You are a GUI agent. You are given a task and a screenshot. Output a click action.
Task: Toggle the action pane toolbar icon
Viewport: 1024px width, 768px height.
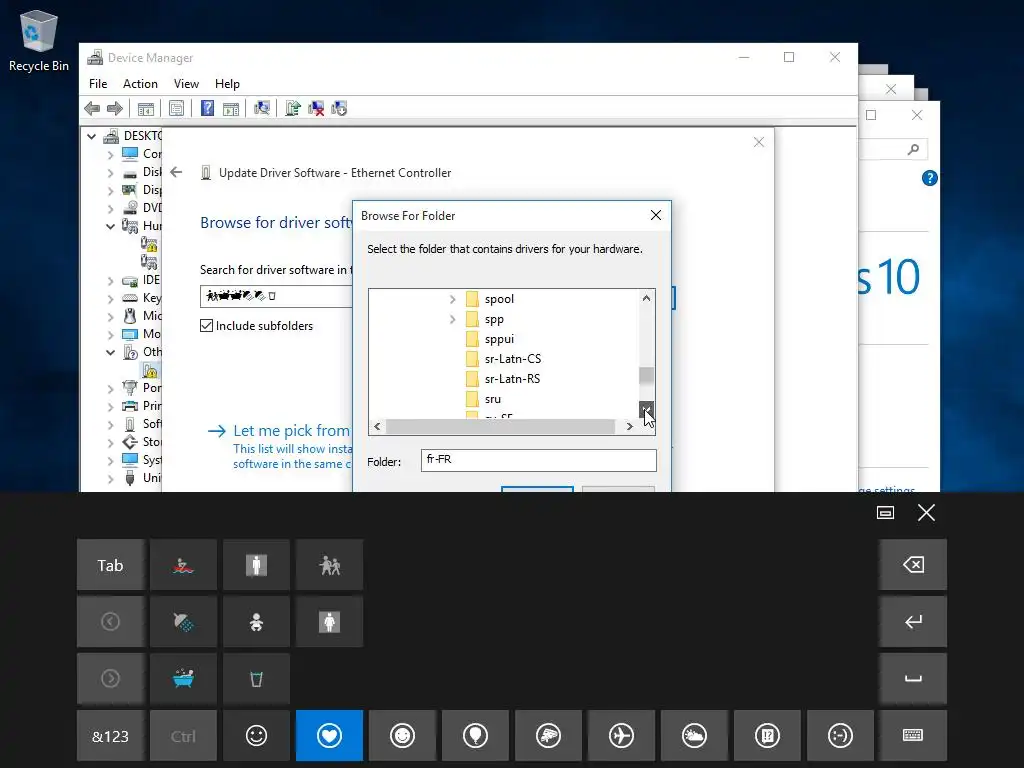coord(231,108)
